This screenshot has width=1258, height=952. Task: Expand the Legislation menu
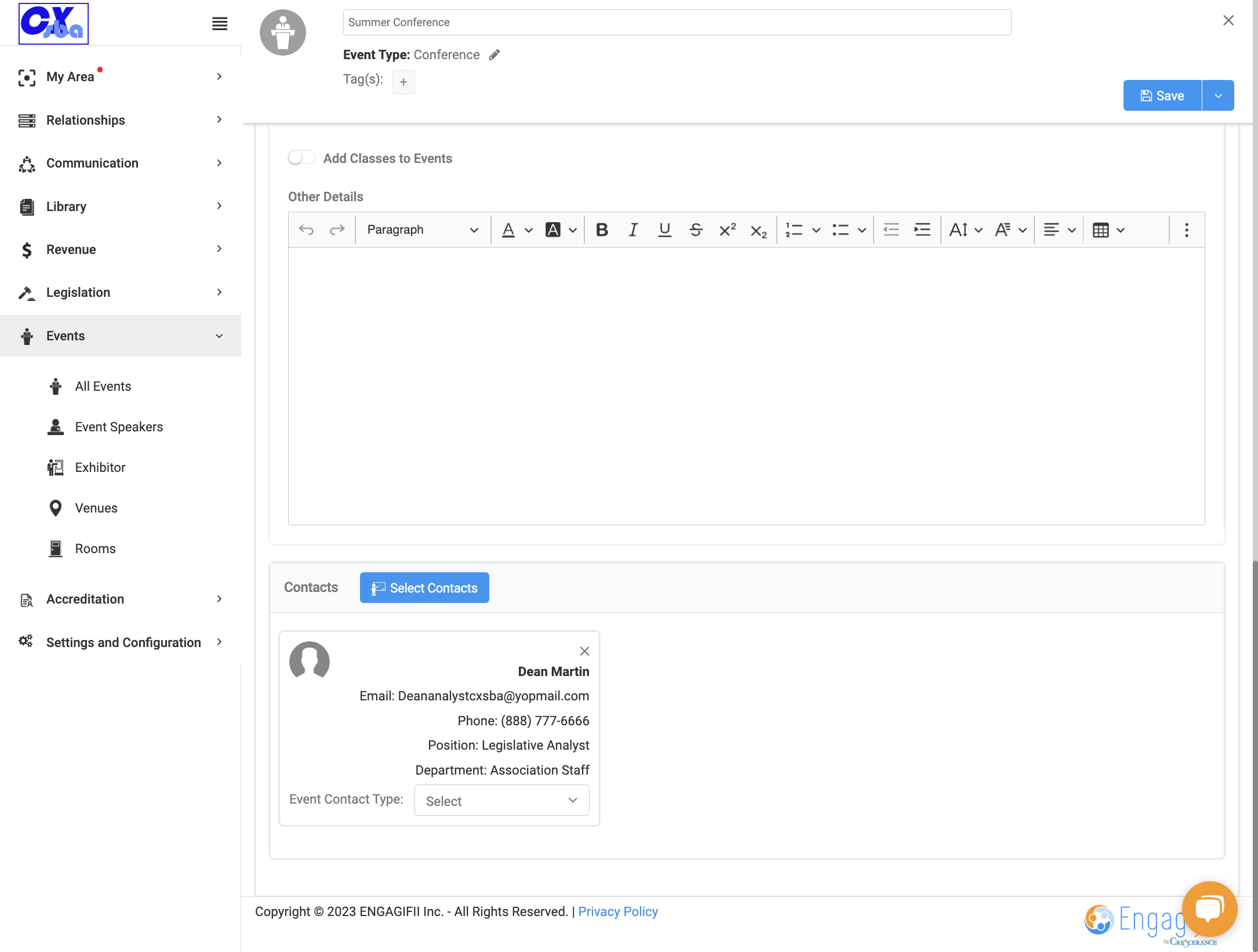click(121, 293)
